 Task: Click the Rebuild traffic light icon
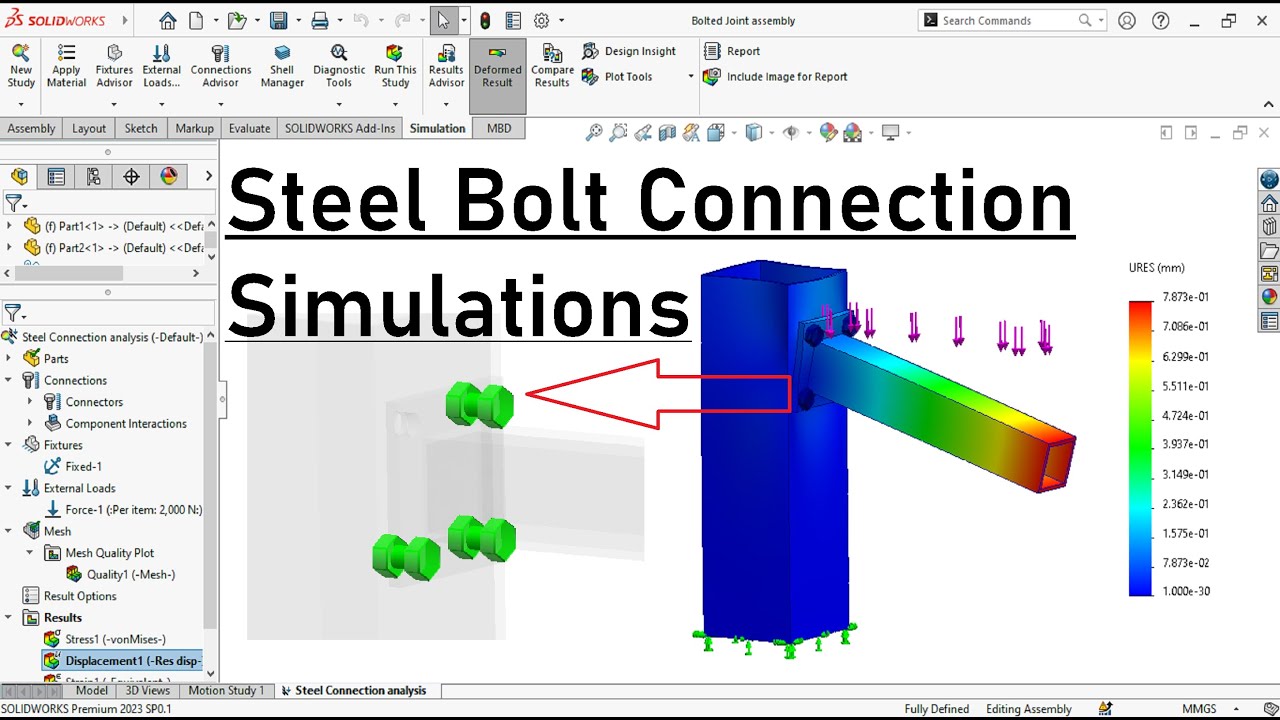486,20
